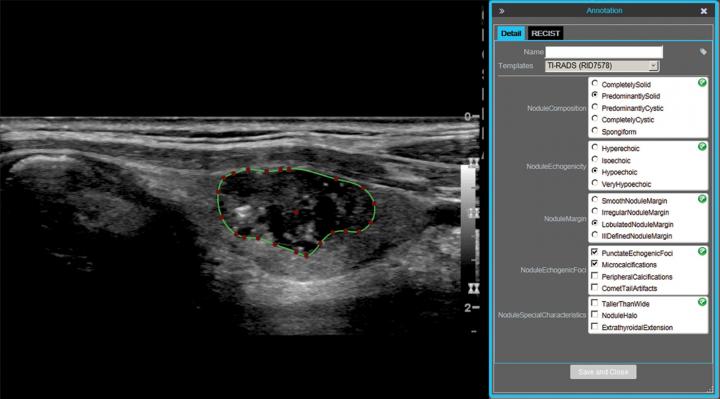Select IllDefinedNoduleMargin radio option
The height and width of the screenshot is (399, 720).
pyautogui.click(x=595, y=235)
